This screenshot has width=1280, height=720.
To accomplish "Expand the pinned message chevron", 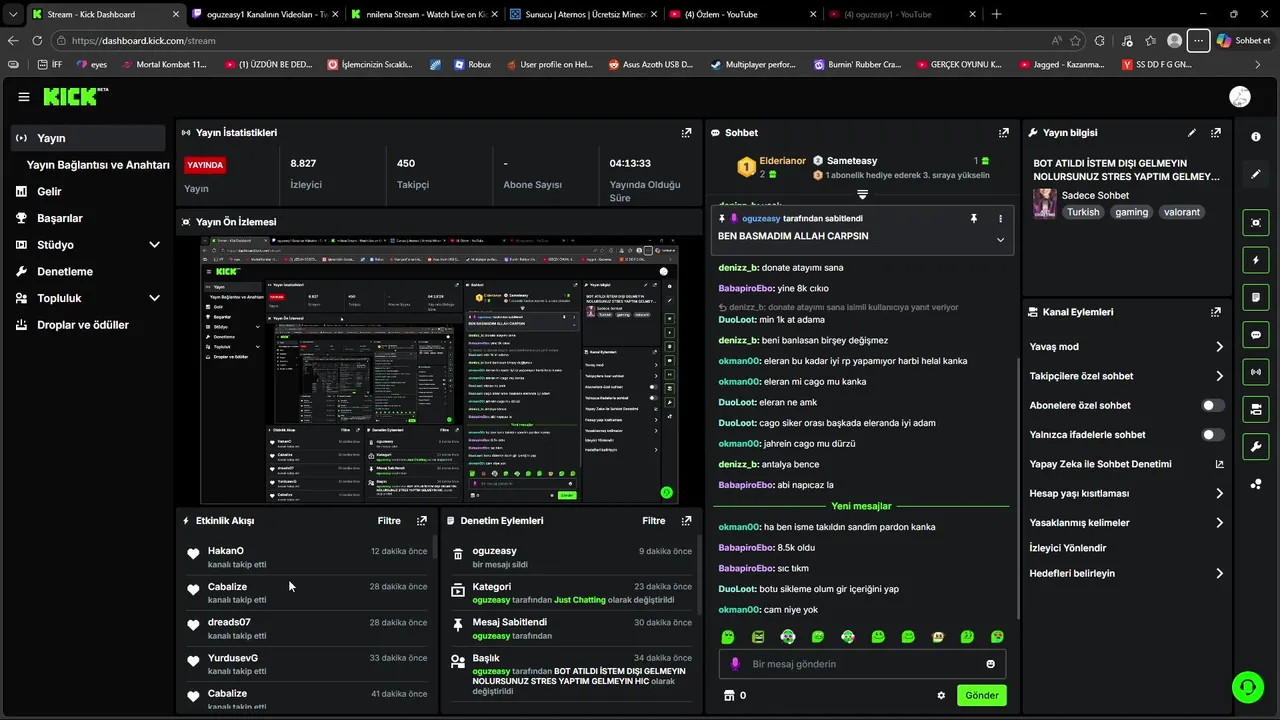I will [x=1000, y=240].
